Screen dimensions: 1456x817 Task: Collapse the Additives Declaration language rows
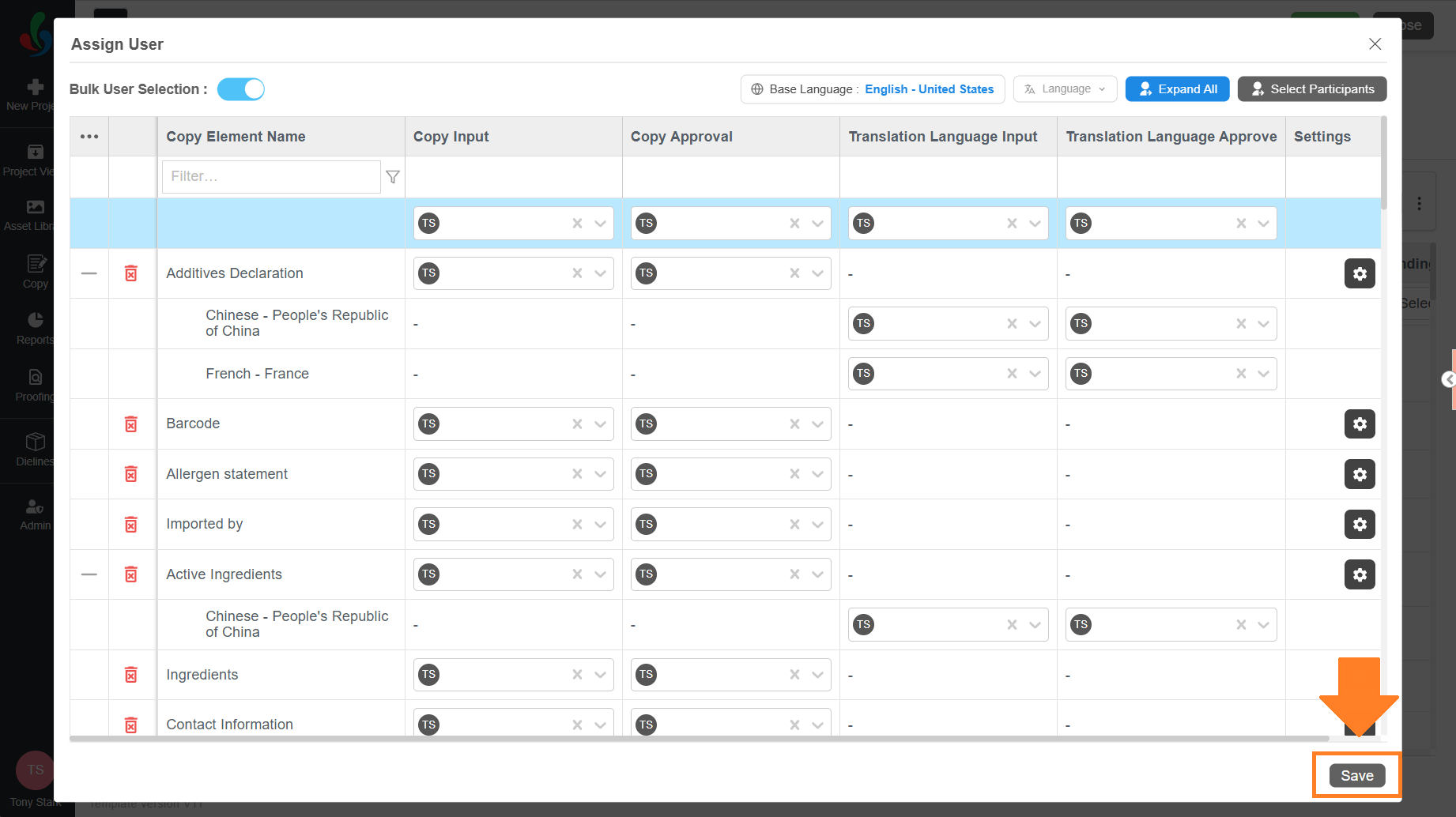coord(89,273)
